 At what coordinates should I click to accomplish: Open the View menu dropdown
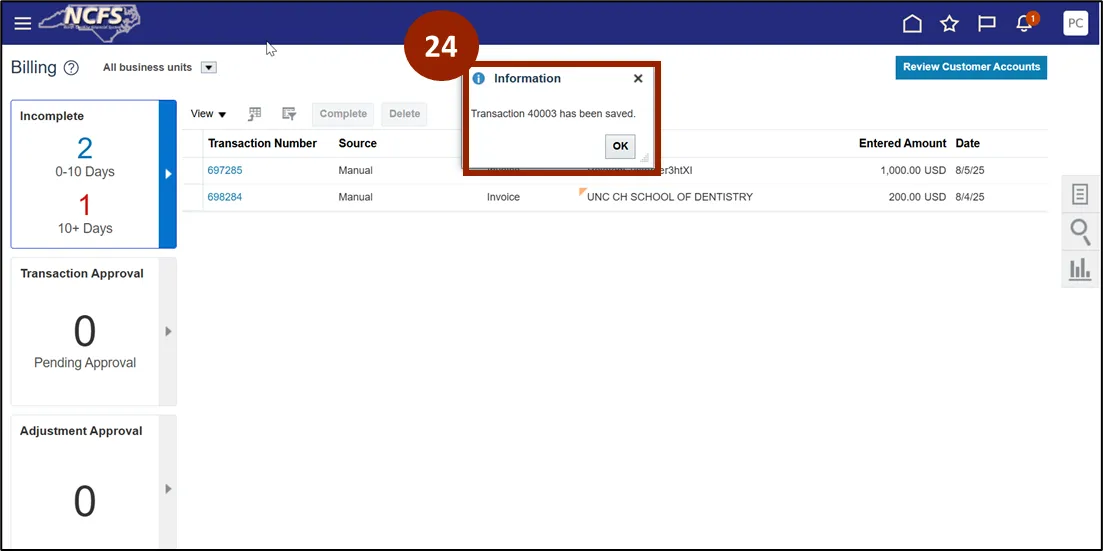(x=208, y=114)
